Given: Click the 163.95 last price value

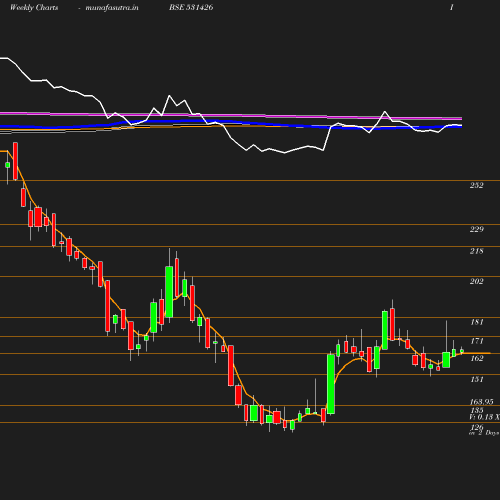Looking at the screenshot, I should coord(481,402).
